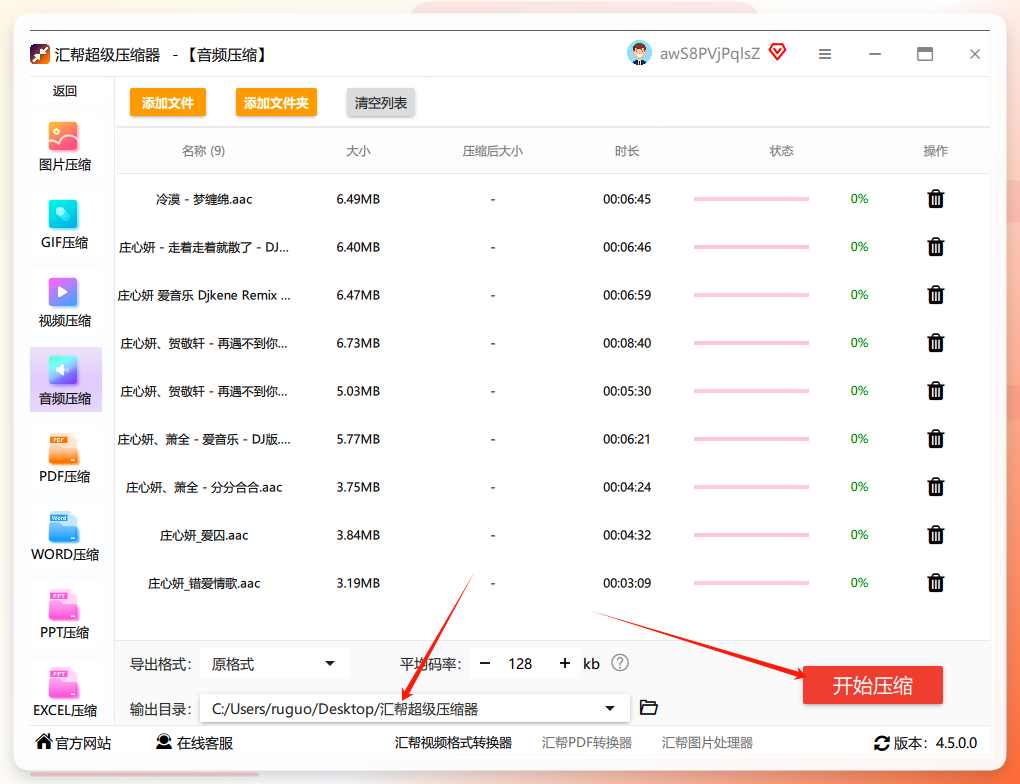Click progress bar of 庄心妍_爱囚.aac
This screenshot has height=784, width=1020.
pos(751,535)
